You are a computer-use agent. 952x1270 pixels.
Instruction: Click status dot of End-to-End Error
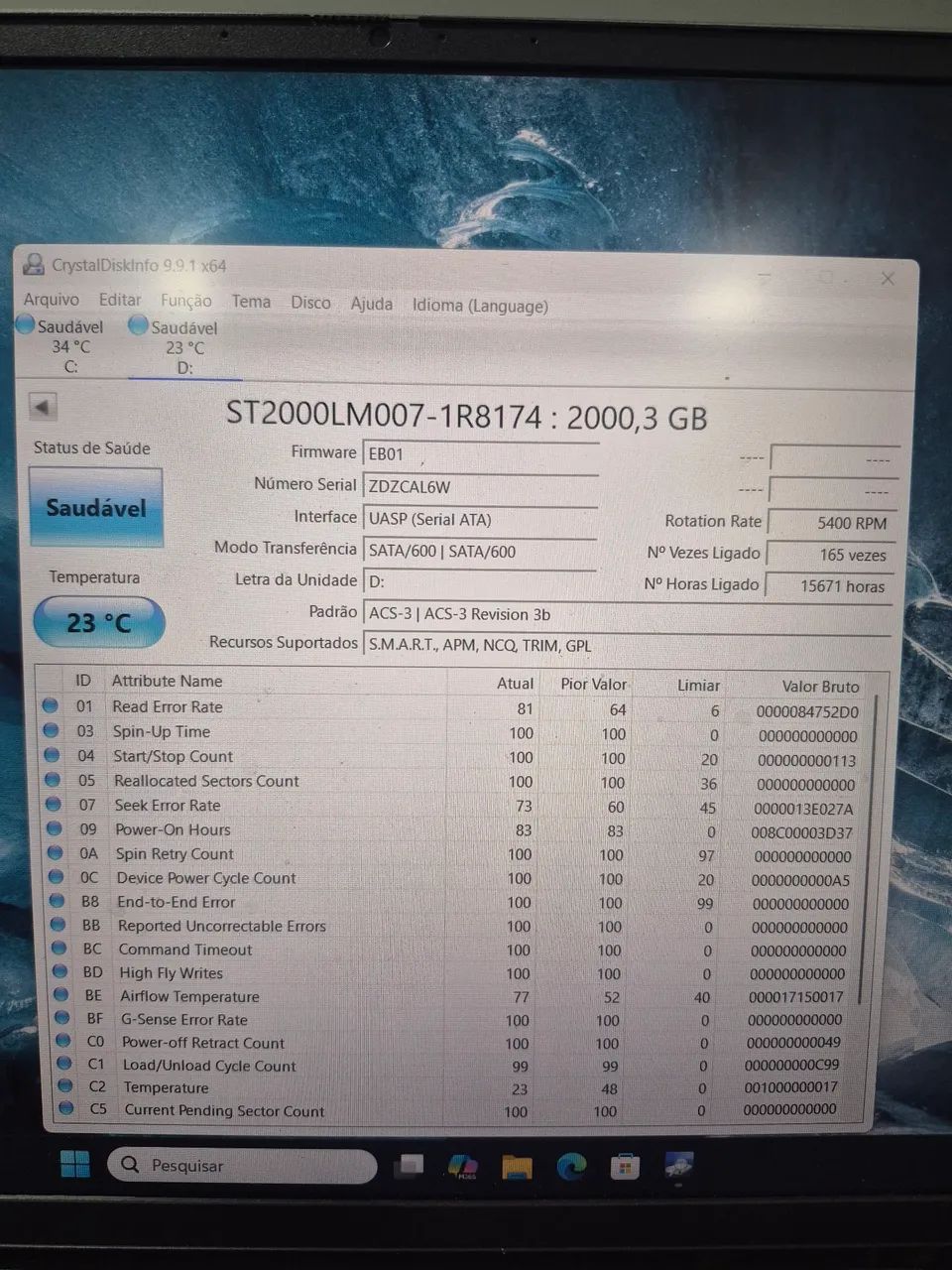pos(58,901)
